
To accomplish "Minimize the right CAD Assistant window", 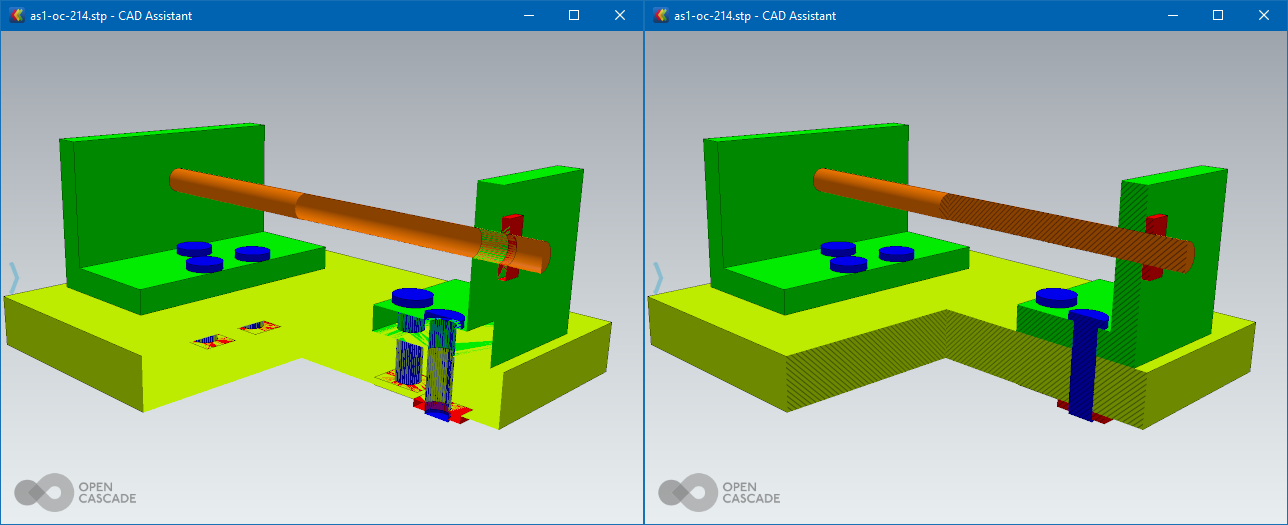I will [1171, 15].
